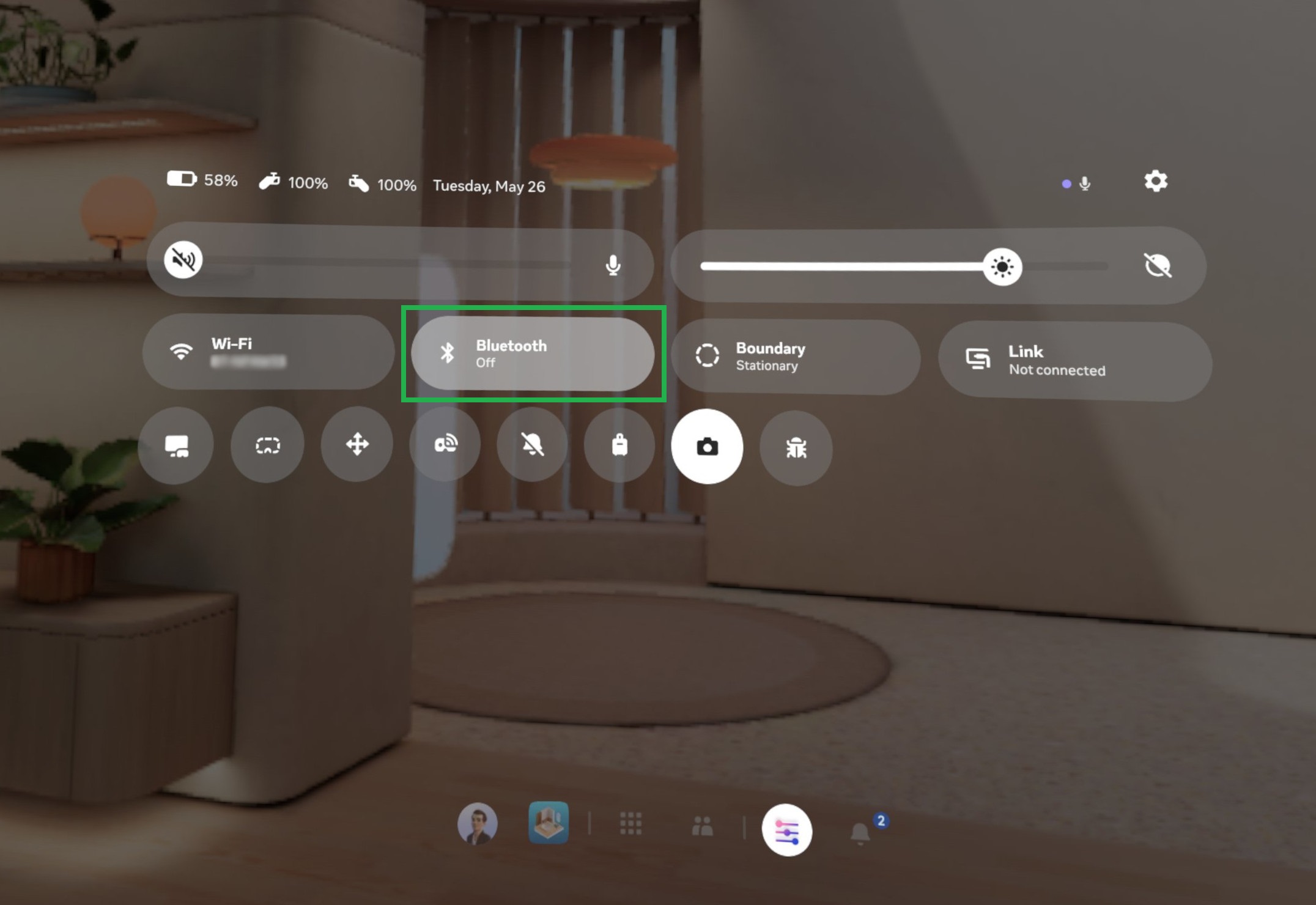Open the People friends icon
This screenshot has height=905, width=1316.
coord(702,826)
